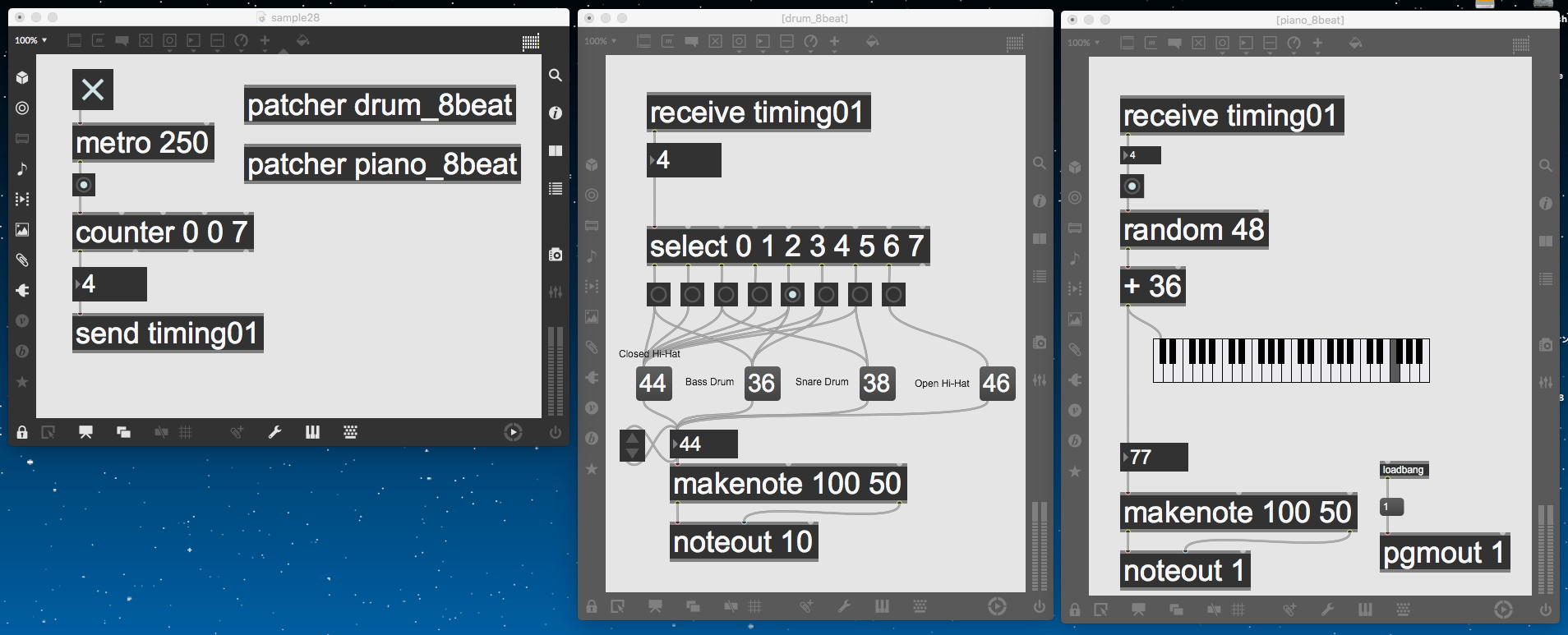The width and height of the screenshot is (1568, 635).
Task: Click the computer keyboard icon in sample28 bottom toolbar
Action: 350,432
